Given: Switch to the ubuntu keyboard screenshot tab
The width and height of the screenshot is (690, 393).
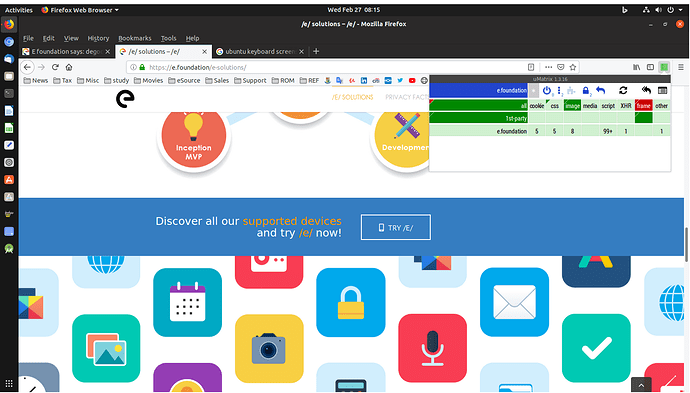Looking at the screenshot, I should click(260, 51).
